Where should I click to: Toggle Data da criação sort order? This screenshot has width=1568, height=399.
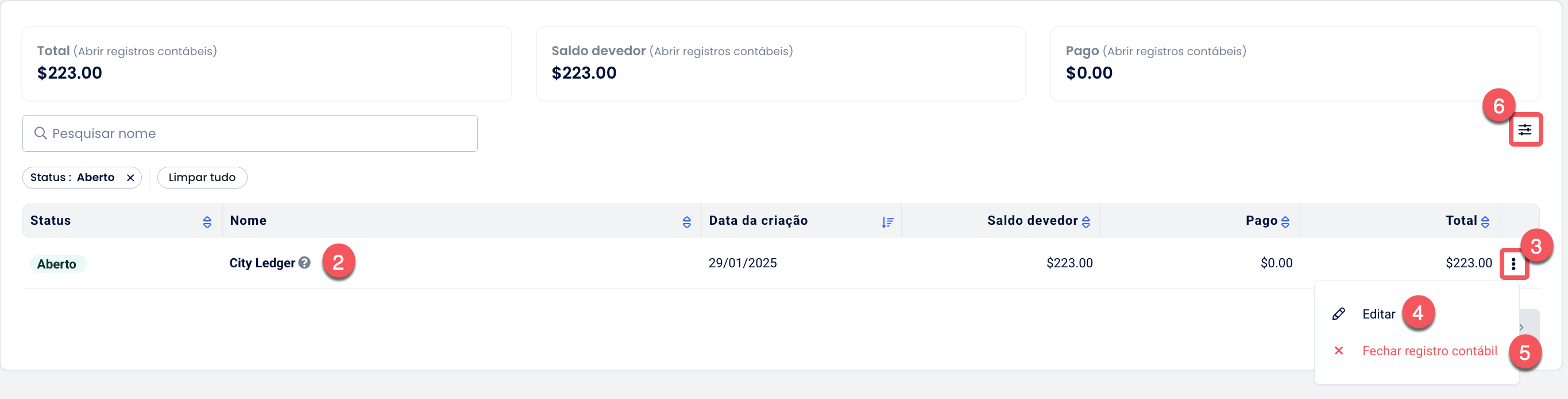(x=887, y=222)
